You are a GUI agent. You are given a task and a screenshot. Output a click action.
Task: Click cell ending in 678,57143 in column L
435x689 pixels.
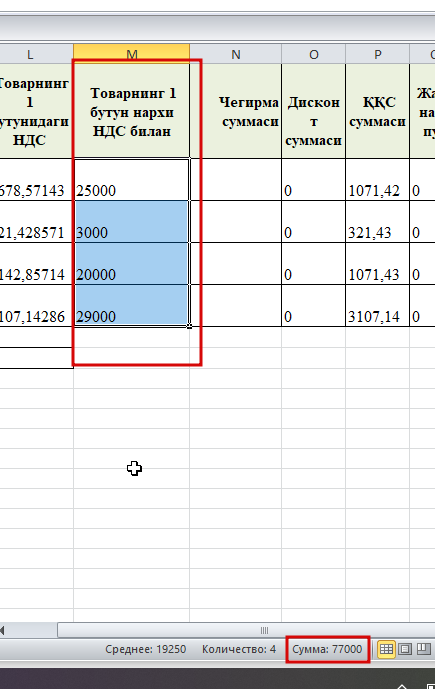click(36, 180)
